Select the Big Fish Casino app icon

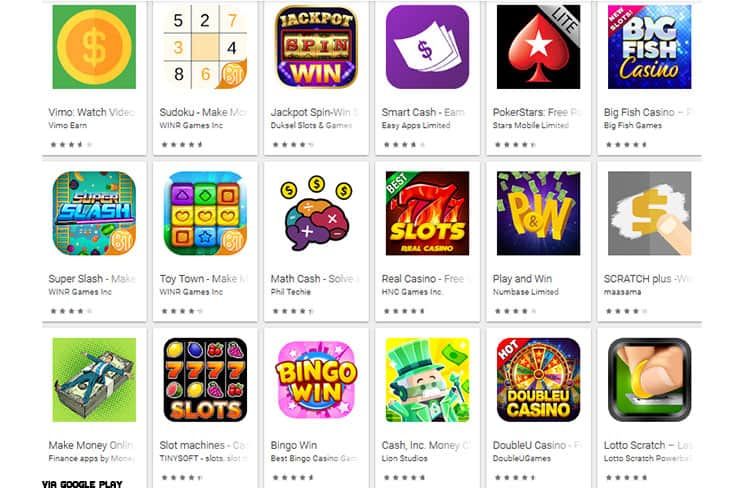[x=649, y=47]
